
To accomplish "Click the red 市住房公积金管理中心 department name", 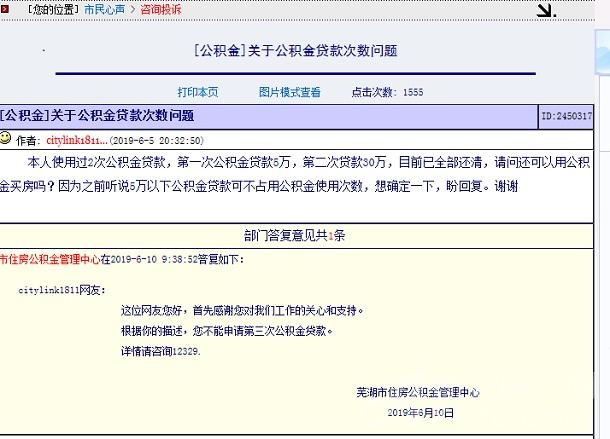I will (x=50, y=259).
